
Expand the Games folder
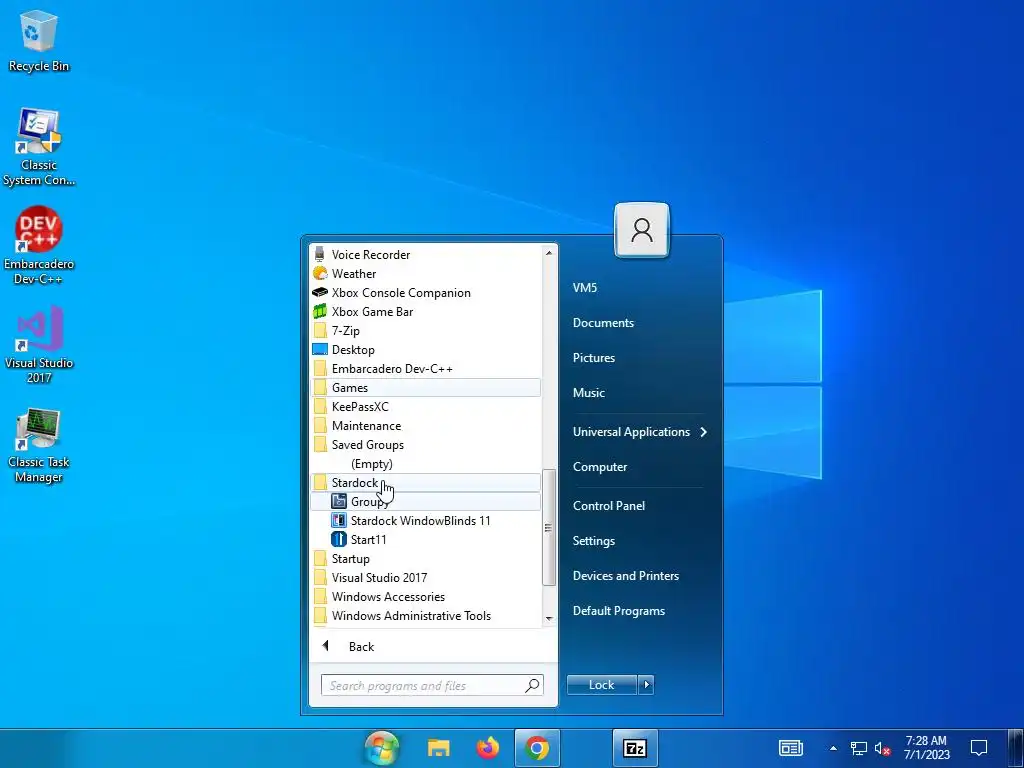click(426, 387)
